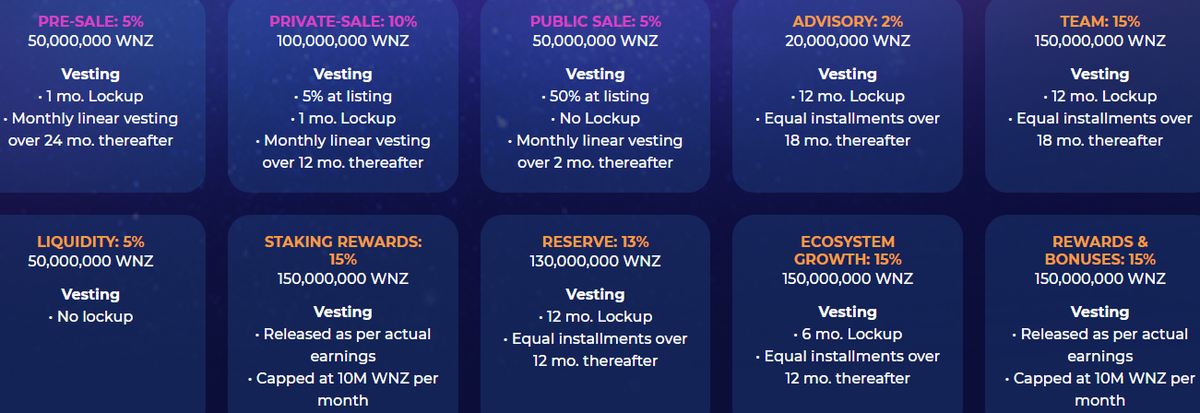Select the LIQUIDITY: 5% heading

[91, 241]
